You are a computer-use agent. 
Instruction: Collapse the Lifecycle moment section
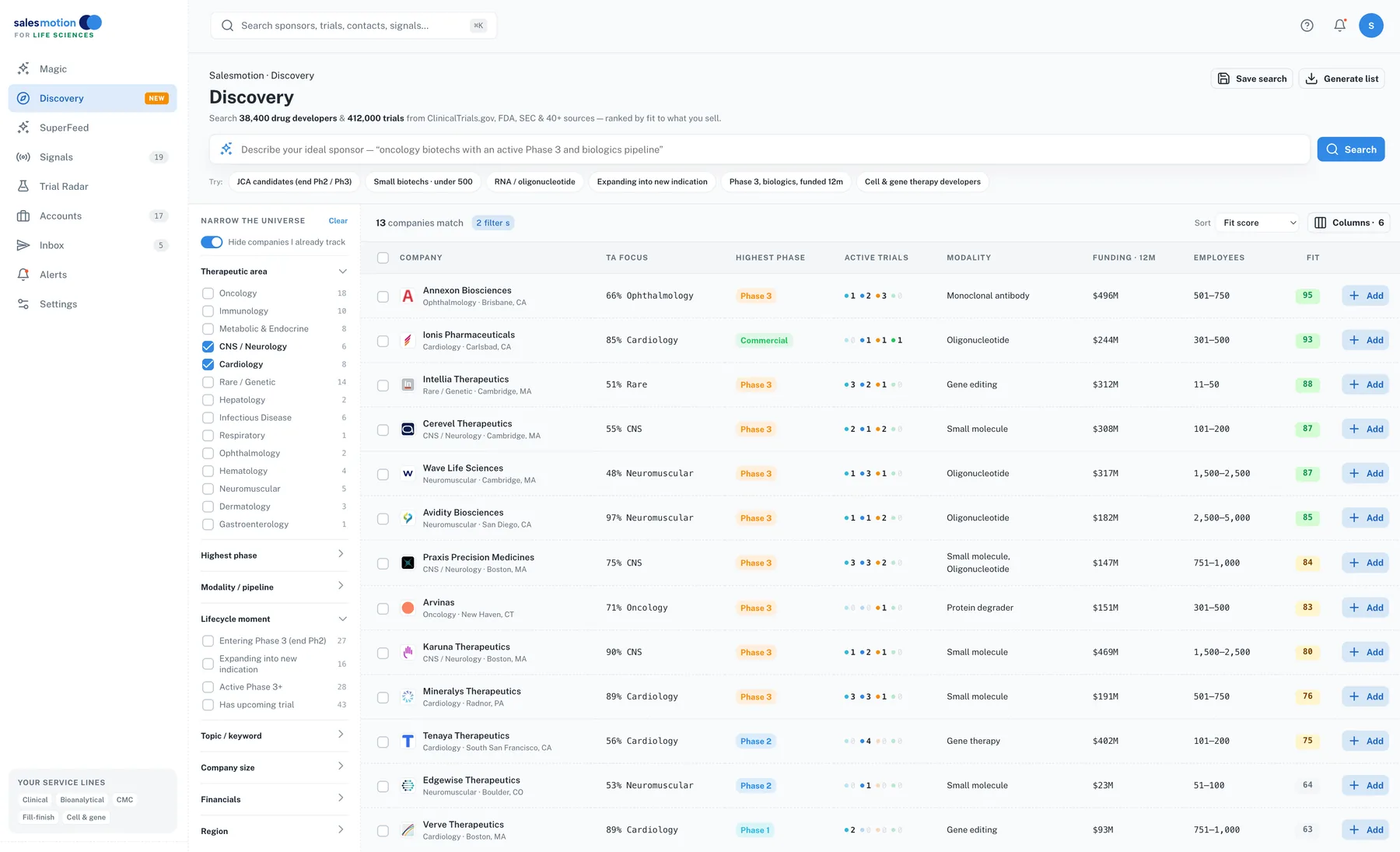(342, 619)
